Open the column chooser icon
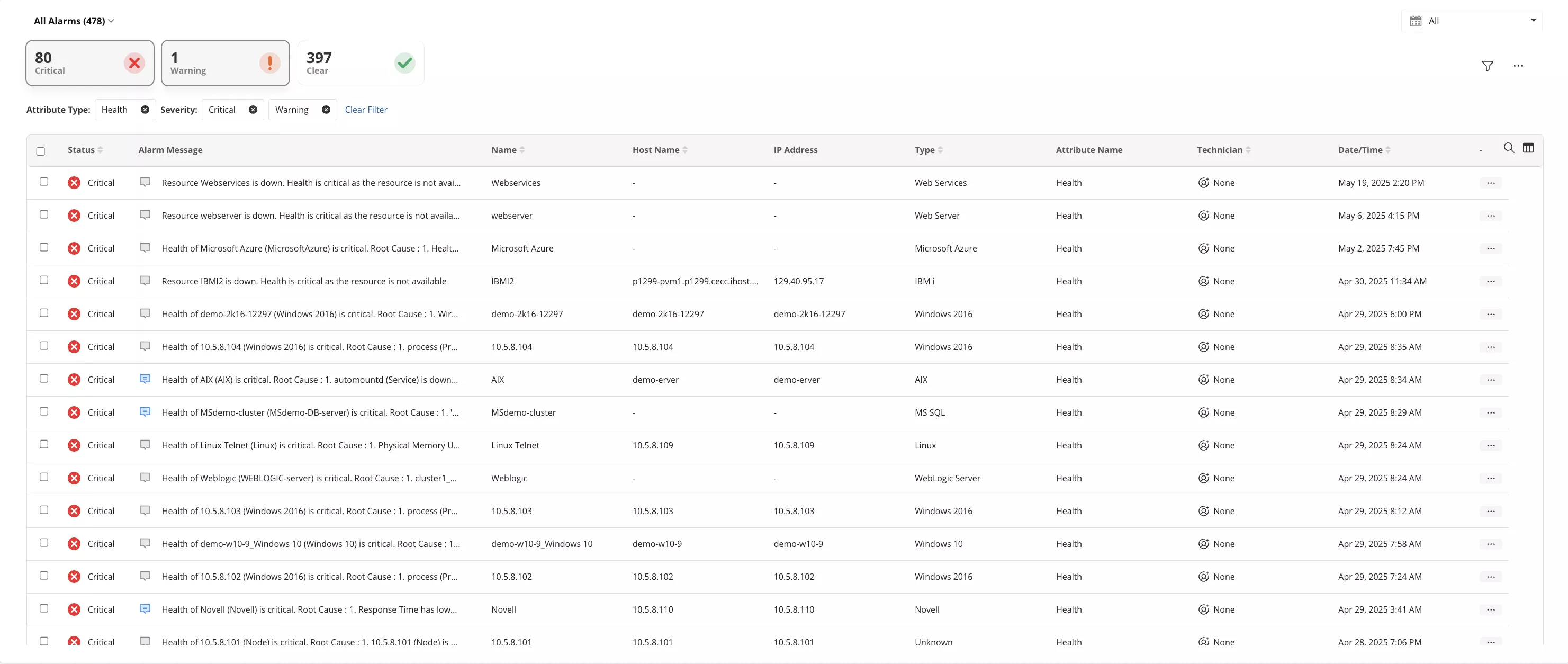Viewport: 1568px width, 664px height. (x=1529, y=148)
